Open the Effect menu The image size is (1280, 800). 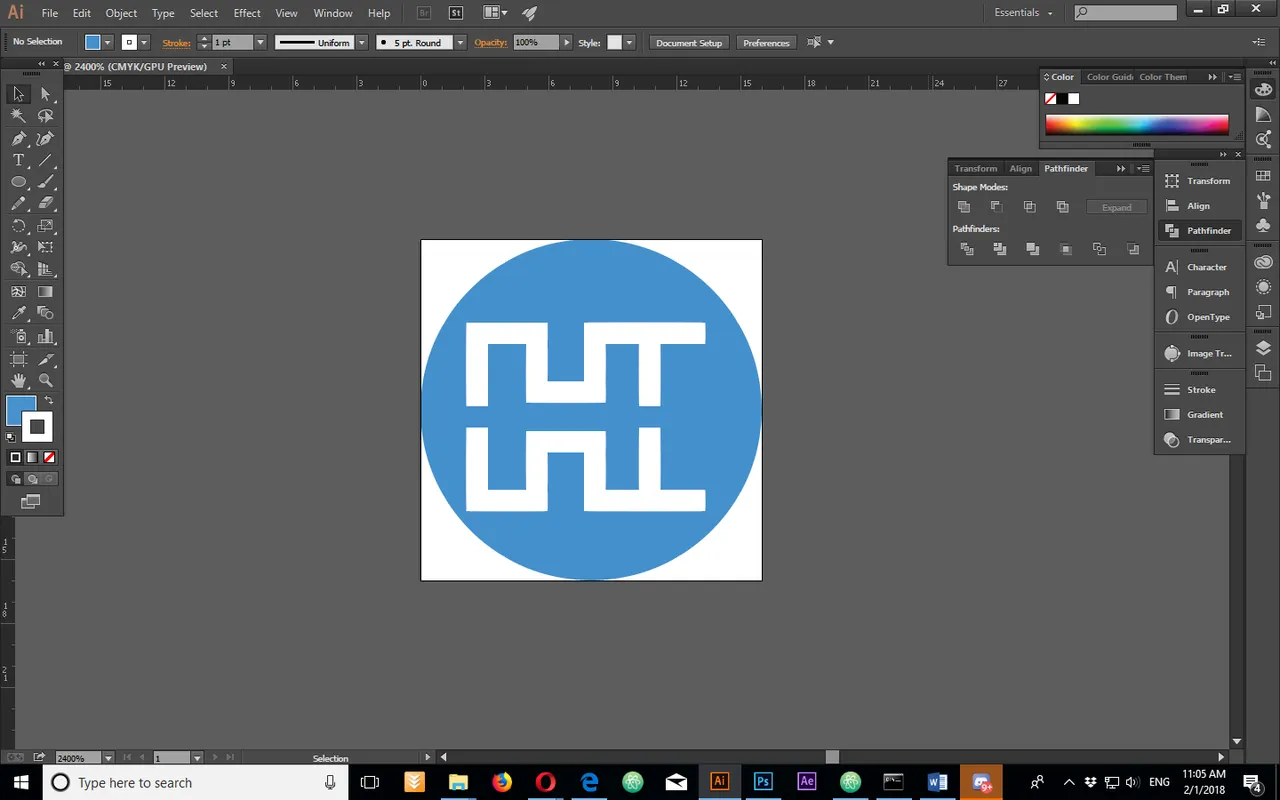[x=247, y=13]
